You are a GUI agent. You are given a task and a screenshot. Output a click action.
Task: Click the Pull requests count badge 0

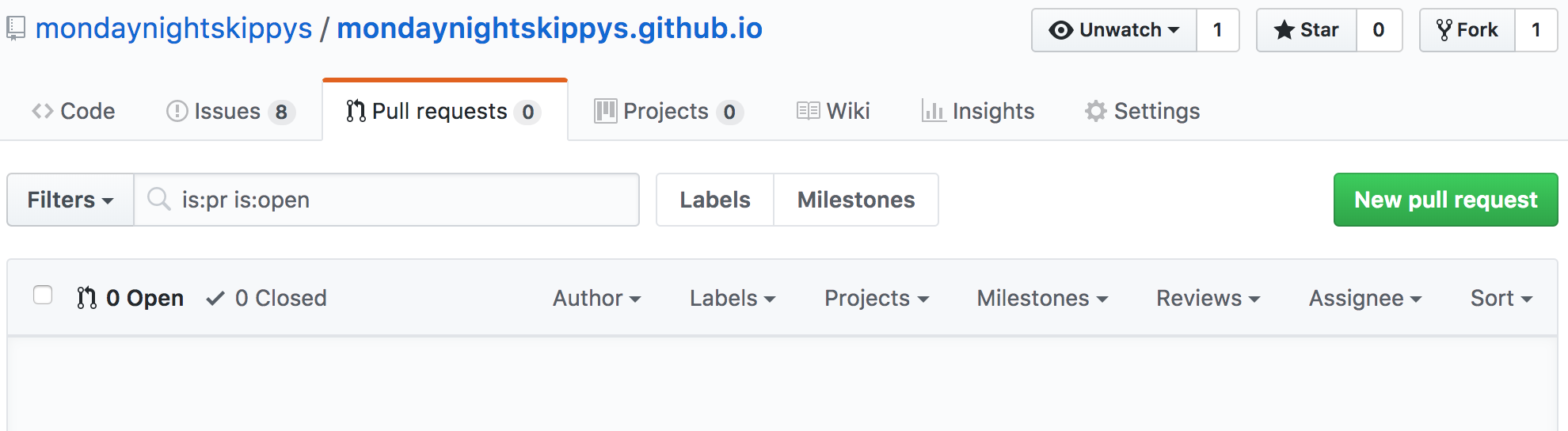coord(527,113)
